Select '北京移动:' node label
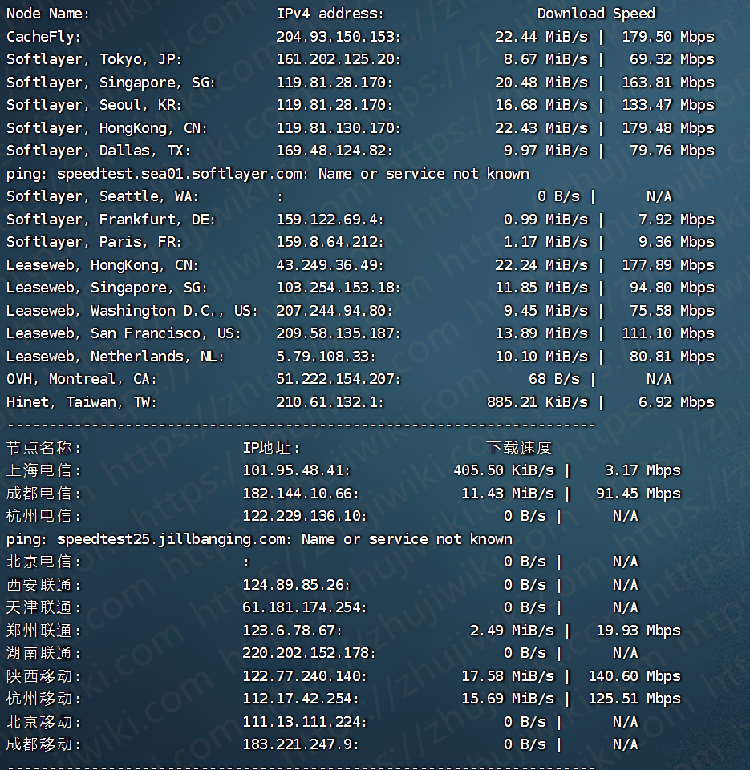The image size is (750, 770). pyautogui.click(x=43, y=722)
